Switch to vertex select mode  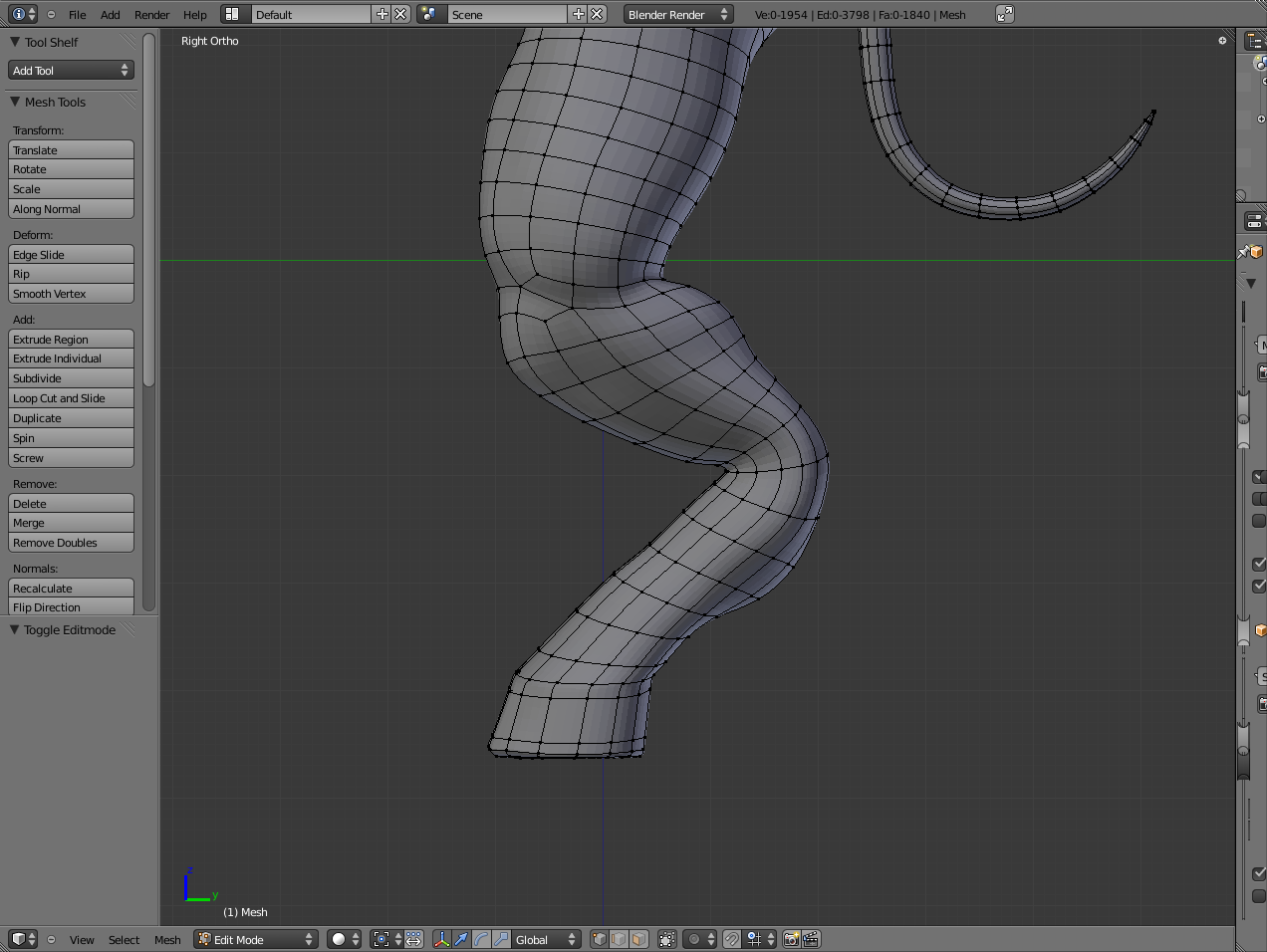click(x=599, y=939)
